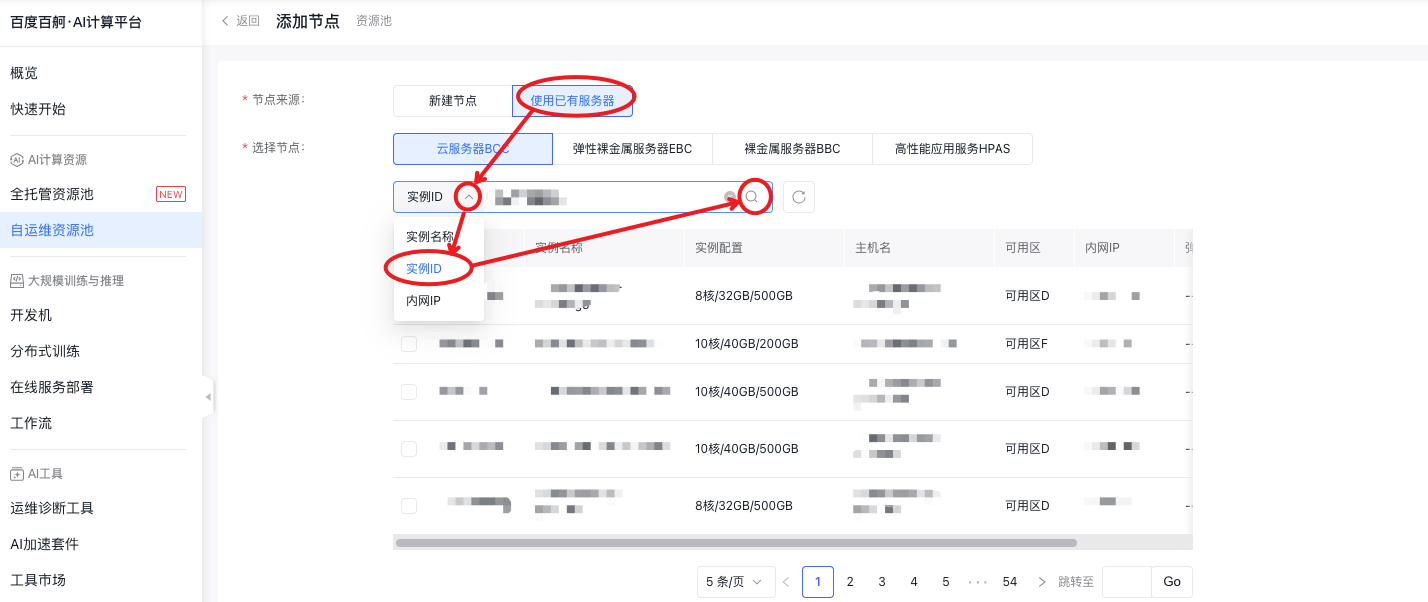Click the pagination ellipsis to jump pages
This screenshot has height=602, width=1428.
(978, 582)
